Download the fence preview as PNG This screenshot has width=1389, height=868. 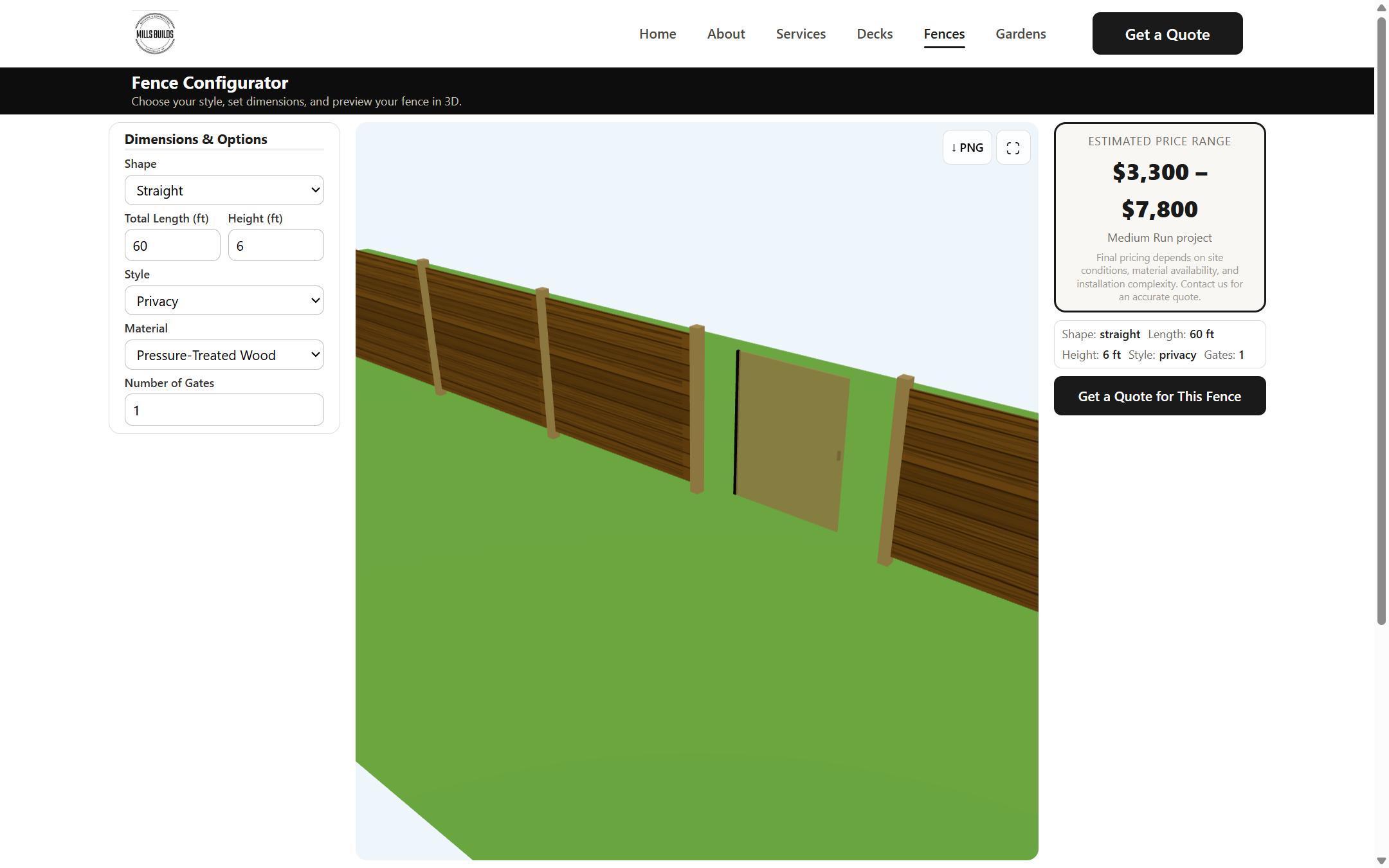point(967,148)
